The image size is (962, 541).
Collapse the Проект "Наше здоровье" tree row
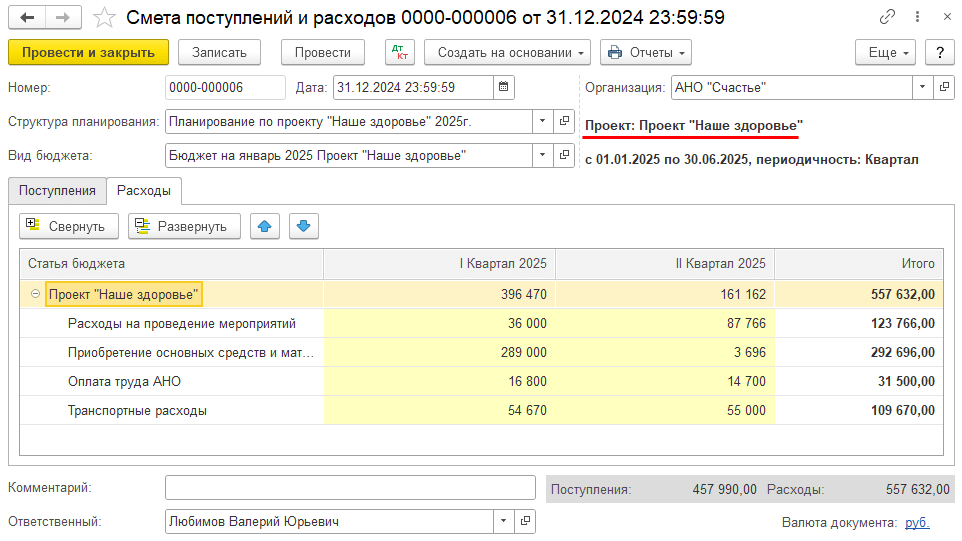tap(36, 294)
